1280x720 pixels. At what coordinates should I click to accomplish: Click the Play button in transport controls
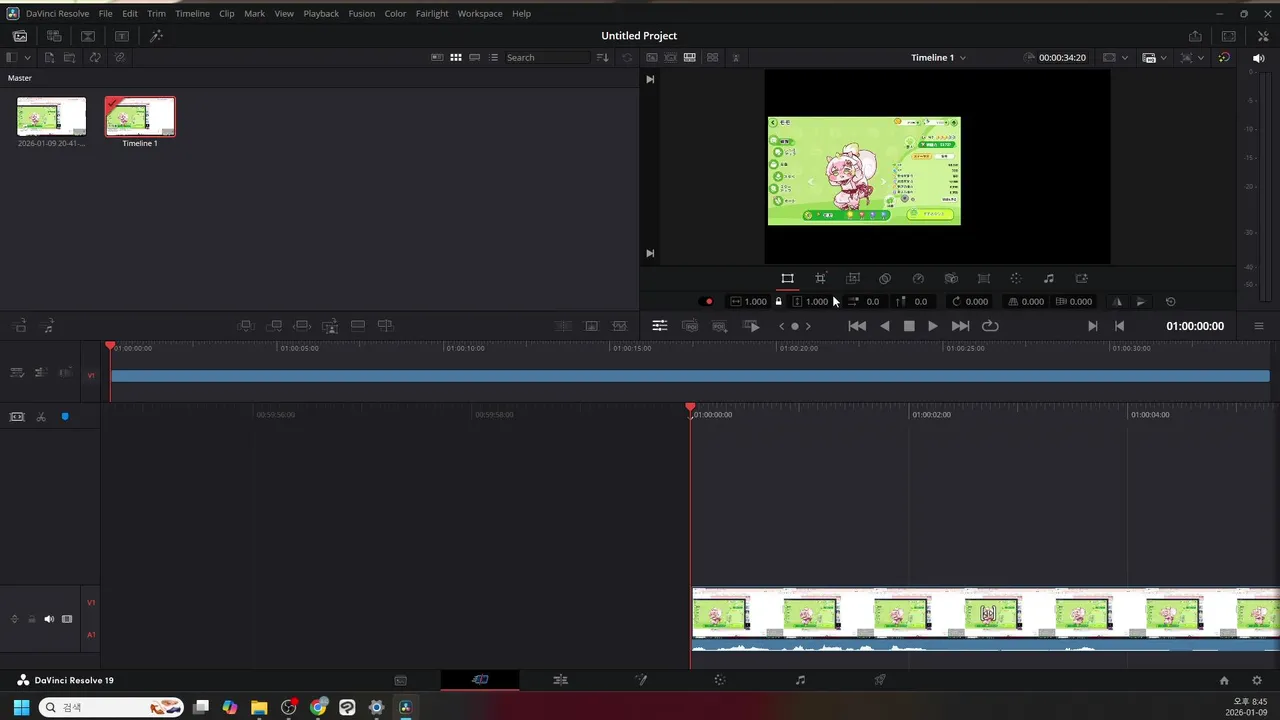point(933,326)
